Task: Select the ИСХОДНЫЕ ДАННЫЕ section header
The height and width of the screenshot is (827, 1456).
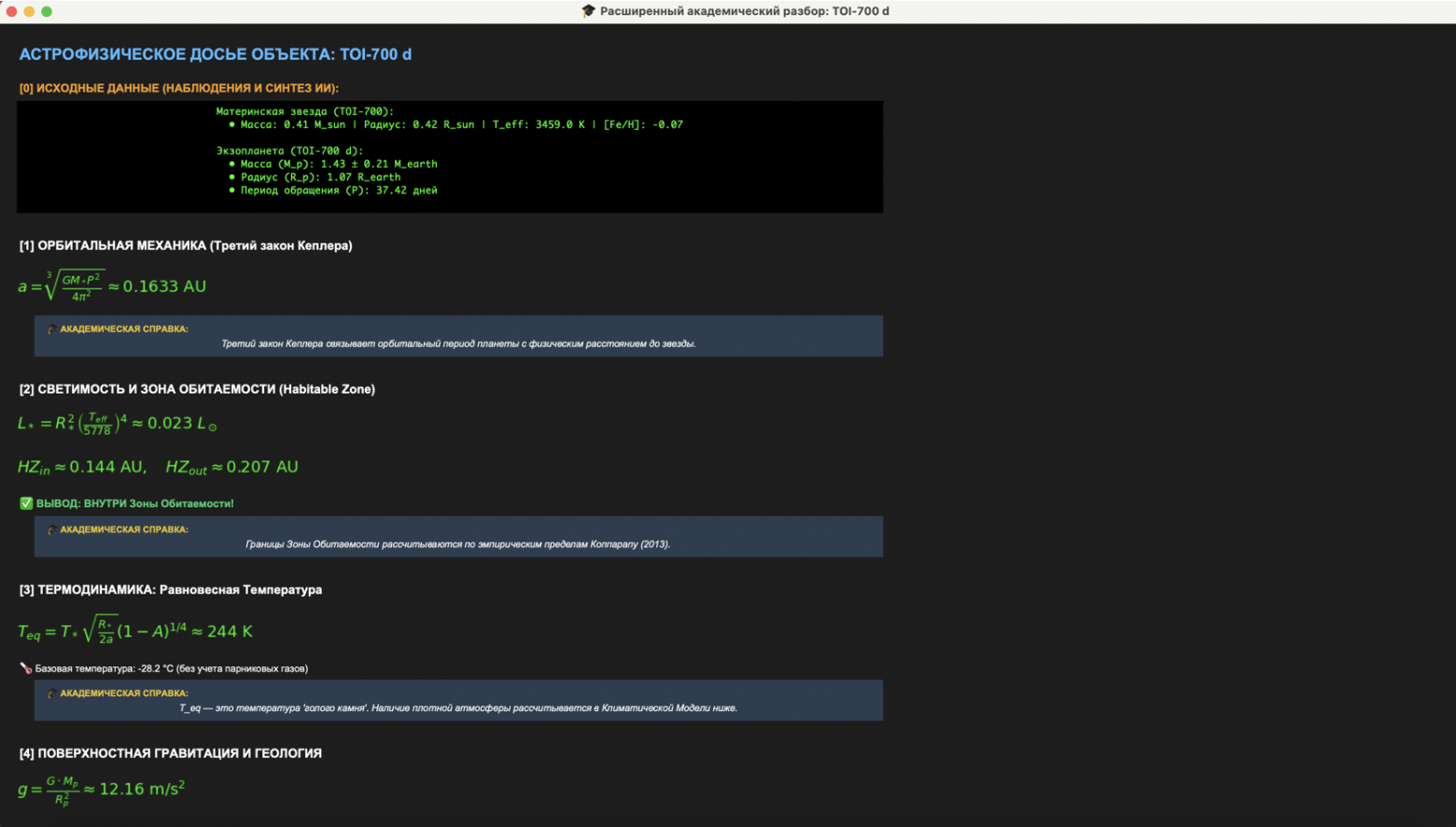Action: point(178,88)
